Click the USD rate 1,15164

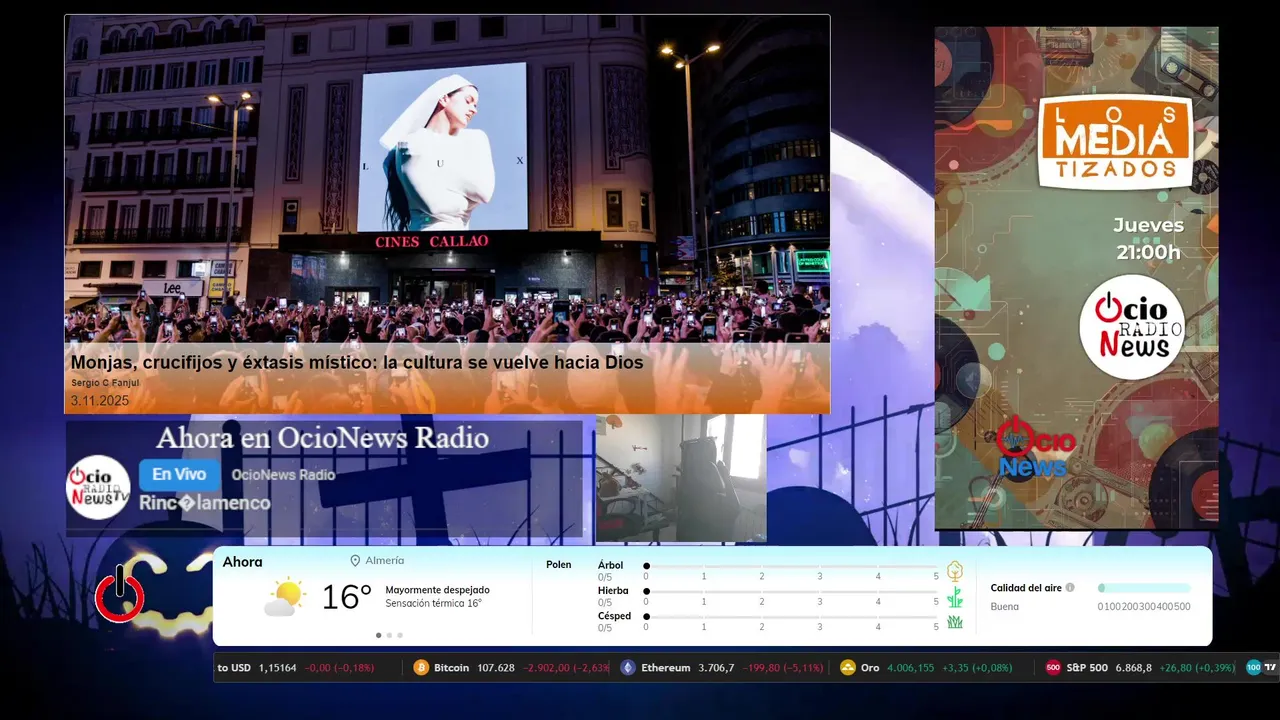(277, 667)
